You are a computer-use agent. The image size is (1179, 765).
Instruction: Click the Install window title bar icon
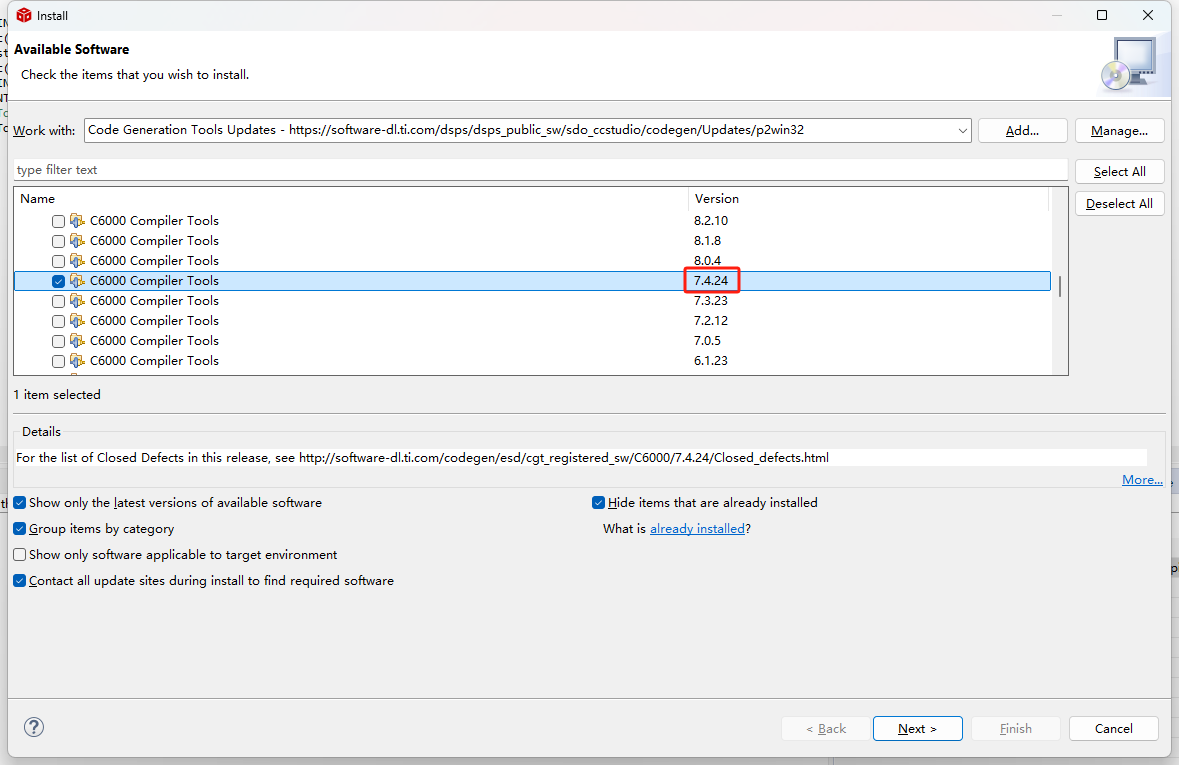[24, 15]
